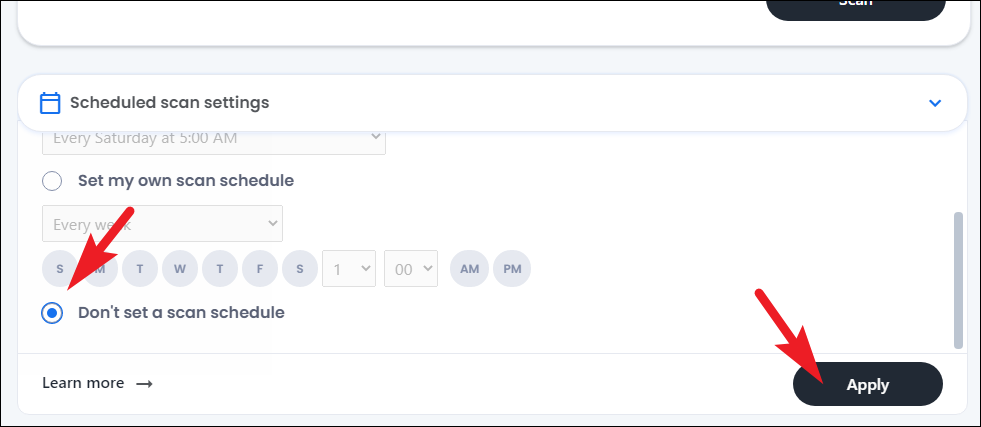Toggle the Thursday day circle
This screenshot has height=427, width=981.
click(220, 268)
